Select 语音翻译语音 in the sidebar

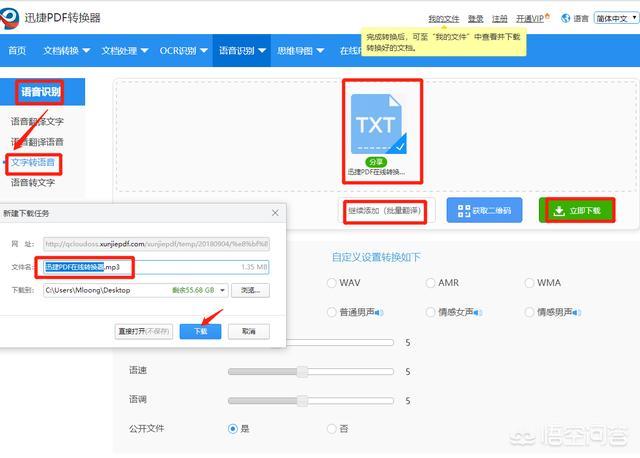[37, 142]
